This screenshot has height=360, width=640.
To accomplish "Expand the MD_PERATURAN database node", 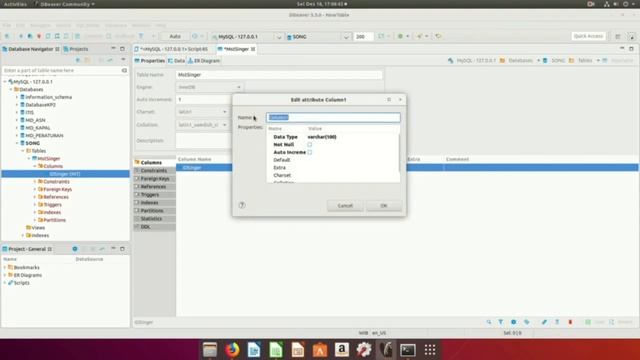I will point(17,136).
